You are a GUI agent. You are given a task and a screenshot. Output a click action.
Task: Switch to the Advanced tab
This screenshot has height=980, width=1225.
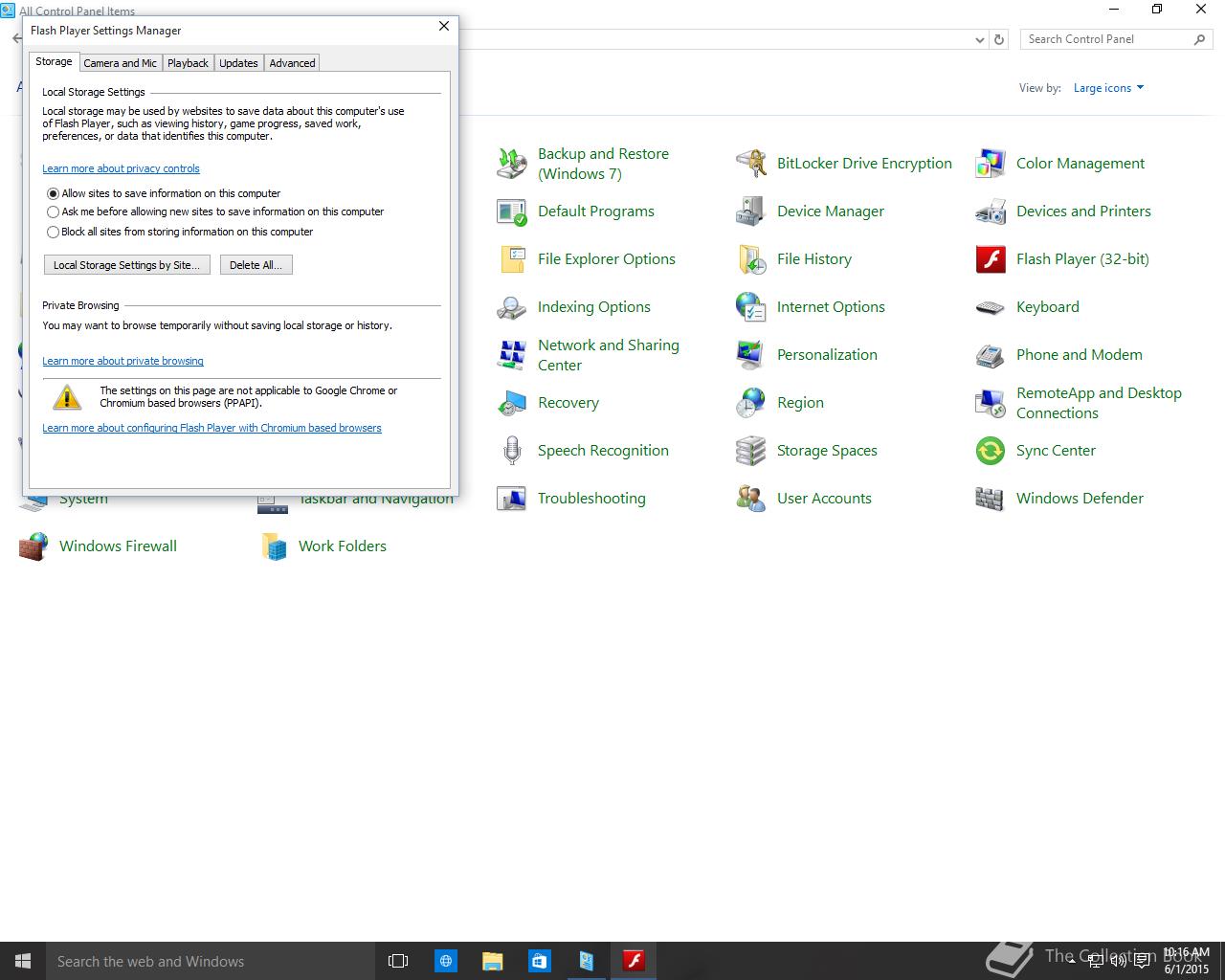tap(292, 63)
